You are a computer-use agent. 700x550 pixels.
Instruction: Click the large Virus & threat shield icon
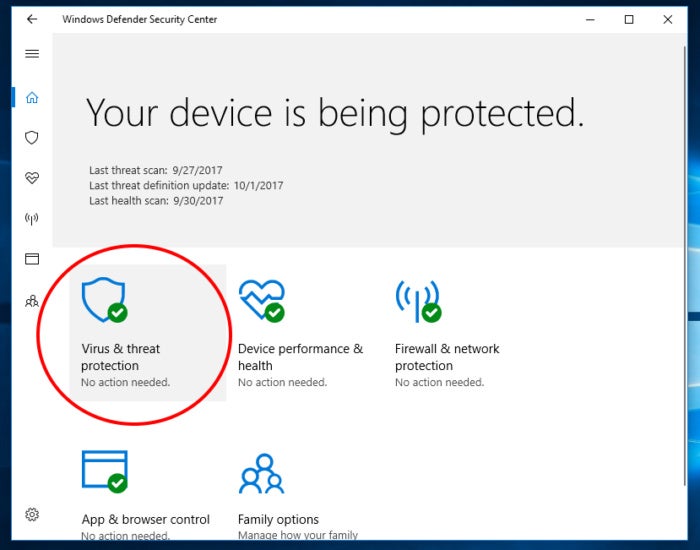[x=104, y=300]
